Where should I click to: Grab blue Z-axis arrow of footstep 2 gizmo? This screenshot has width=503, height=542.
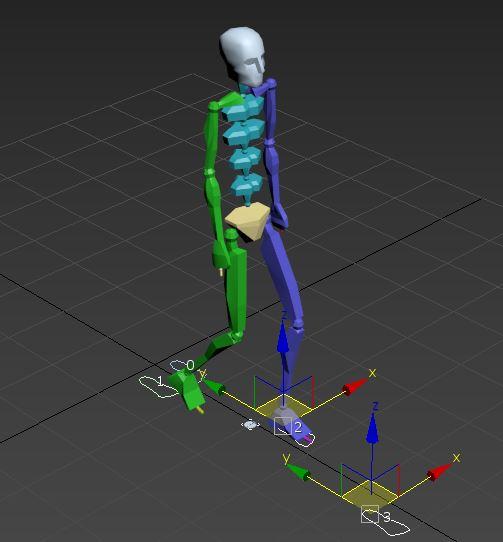[x=283, y=337]
